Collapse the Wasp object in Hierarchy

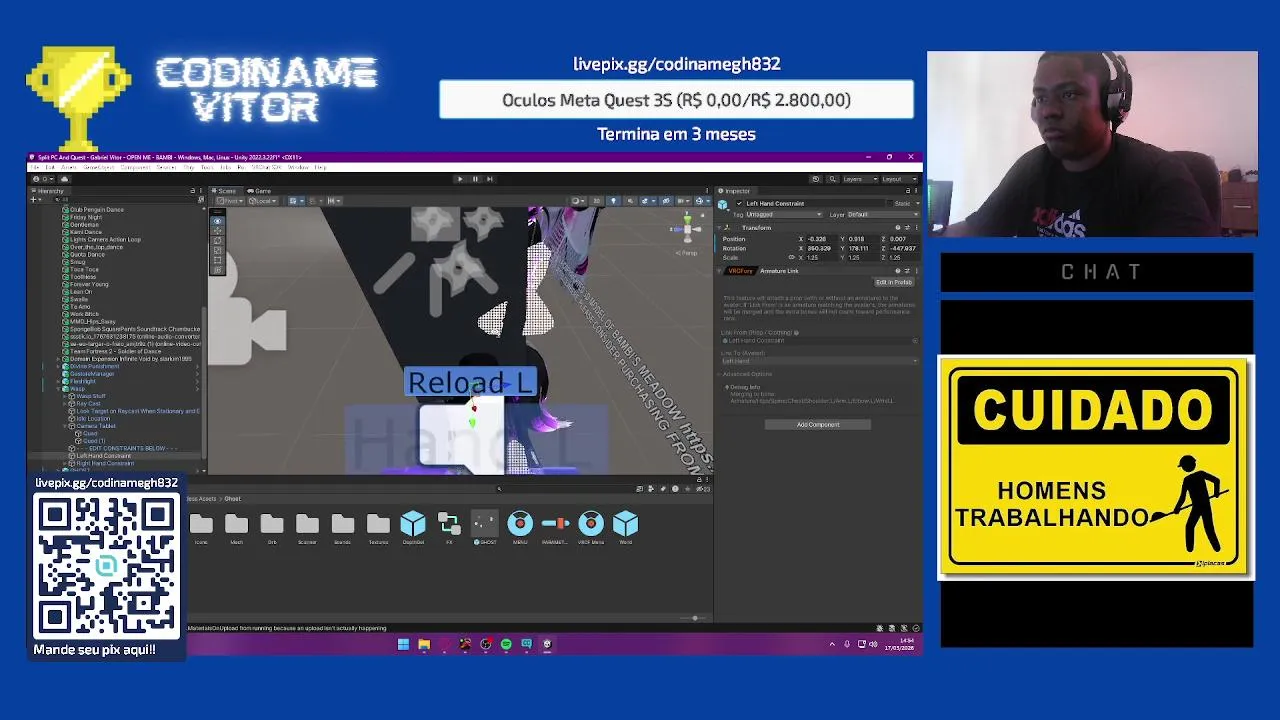pos(58,389)
